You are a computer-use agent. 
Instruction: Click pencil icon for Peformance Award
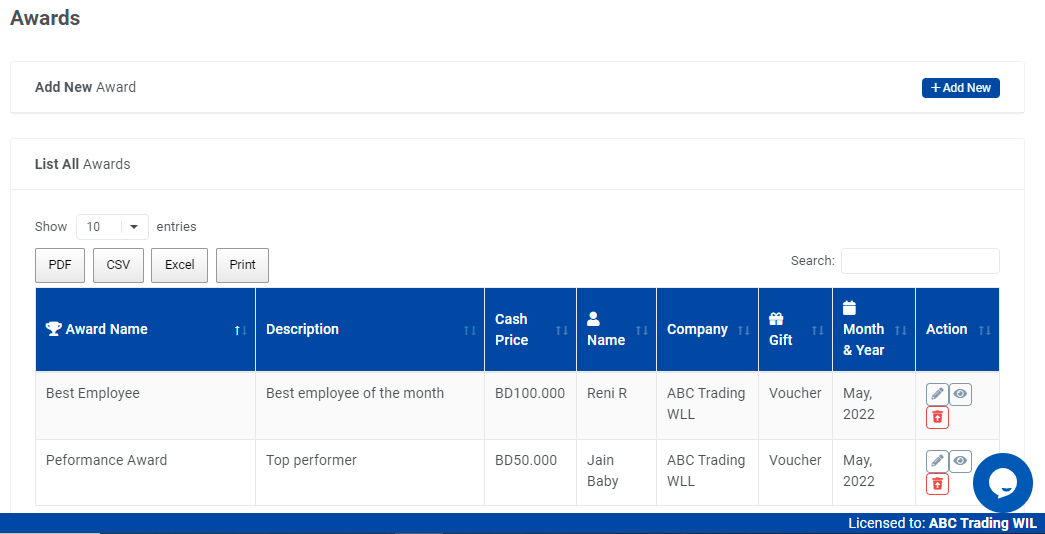(937, 461)
